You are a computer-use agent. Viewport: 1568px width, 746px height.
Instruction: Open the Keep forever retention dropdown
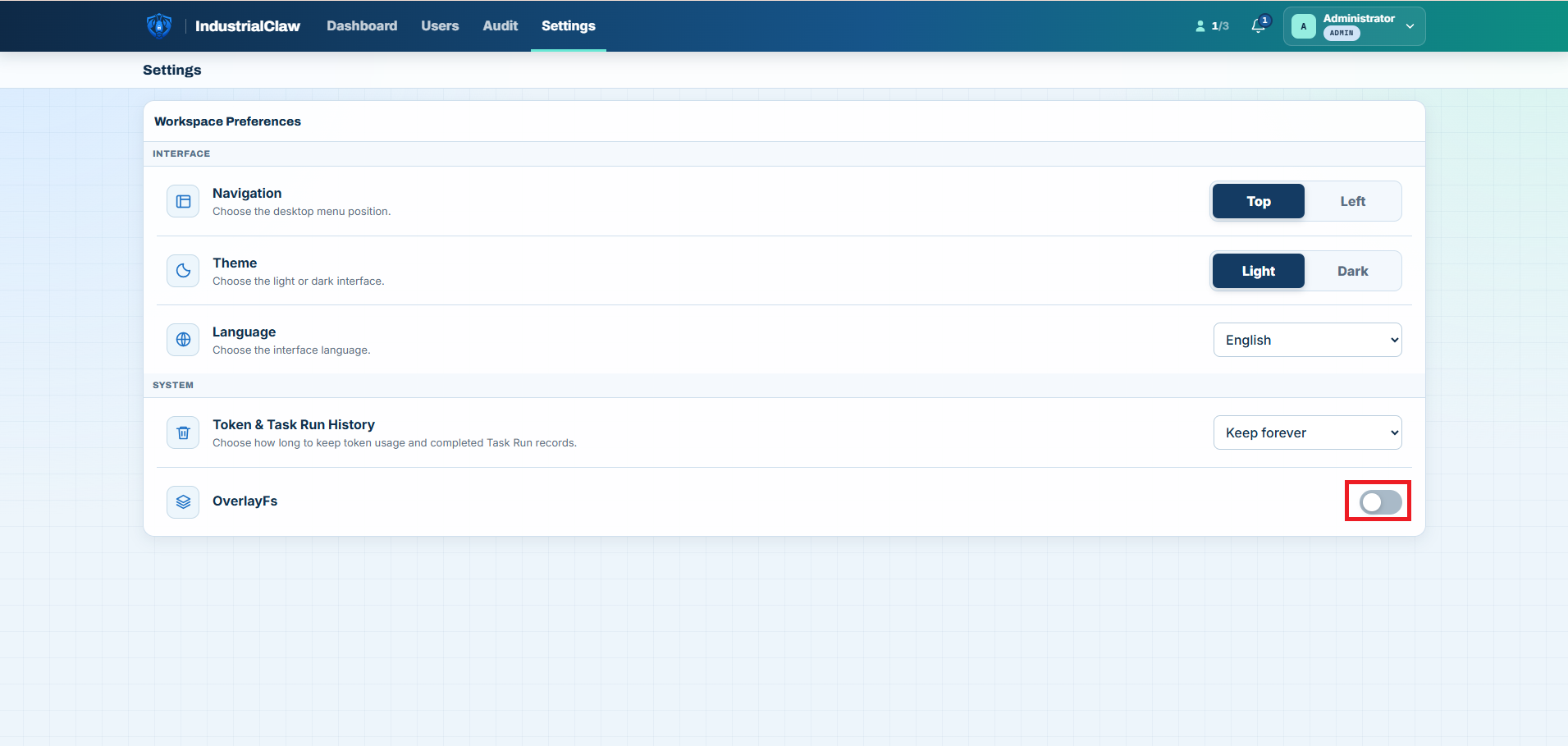(x=1308, y=432)
